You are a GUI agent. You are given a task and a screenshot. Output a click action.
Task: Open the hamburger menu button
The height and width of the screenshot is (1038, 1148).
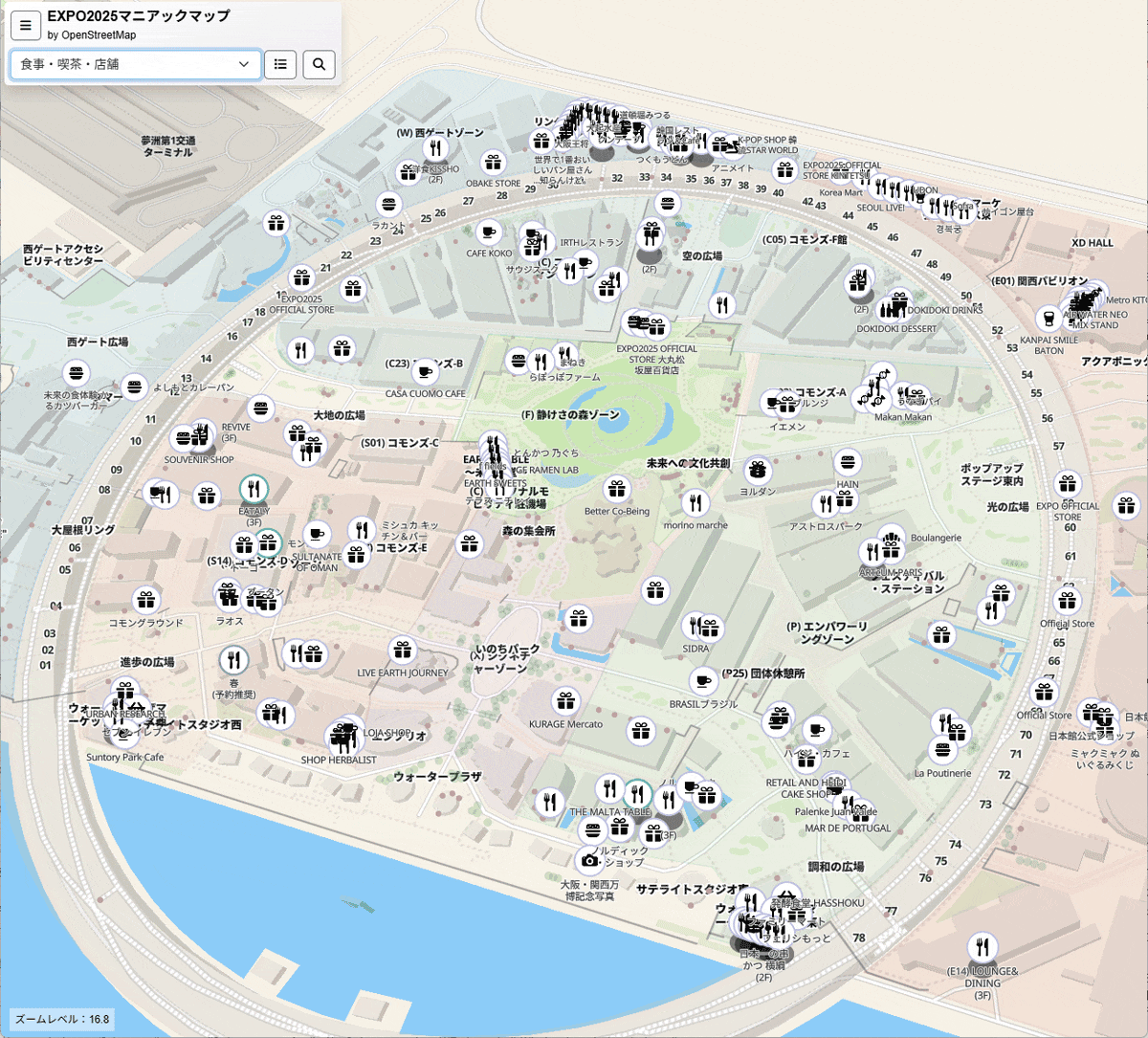pyautogui.click(x=26, y=26)
